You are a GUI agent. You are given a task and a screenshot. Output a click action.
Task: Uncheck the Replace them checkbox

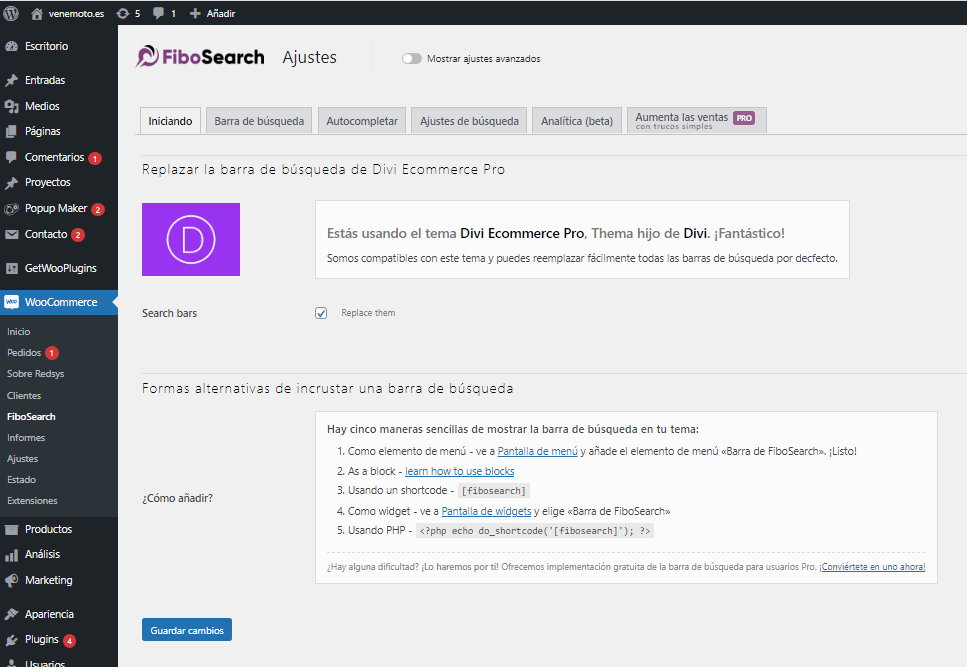[x=321, y=313]
